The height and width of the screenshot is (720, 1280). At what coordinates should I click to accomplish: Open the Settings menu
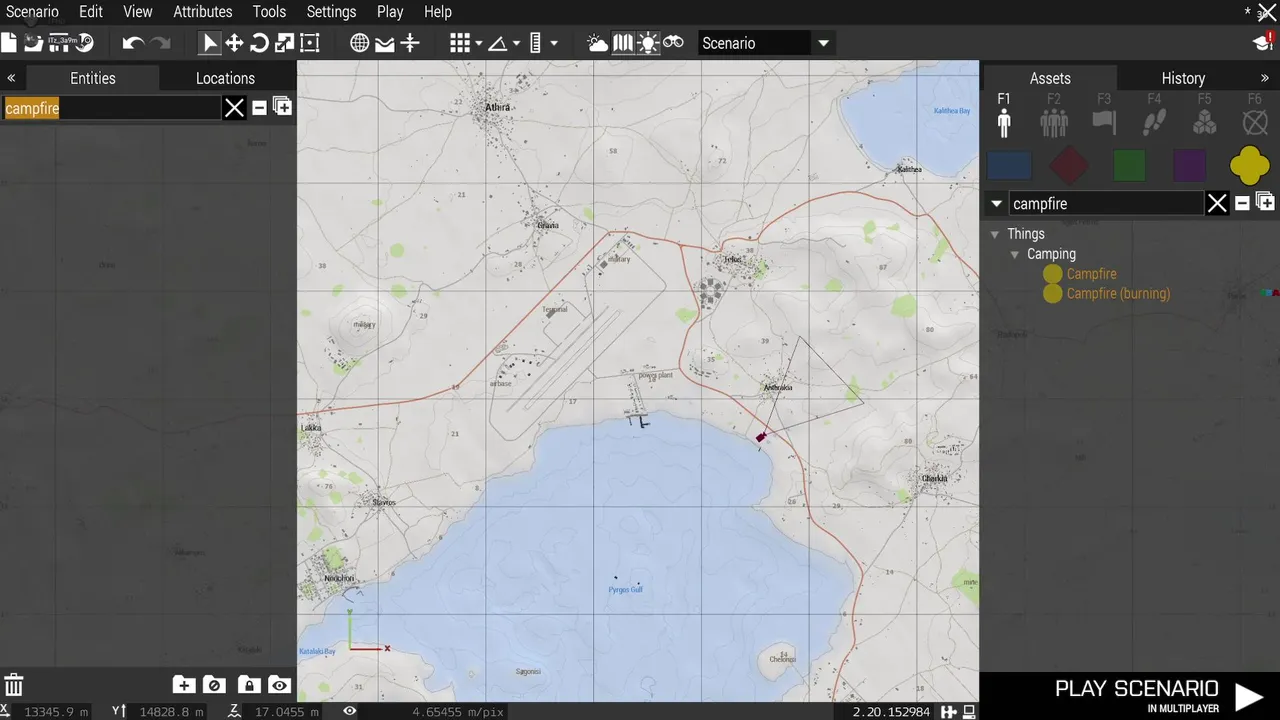tap(331, 12)
